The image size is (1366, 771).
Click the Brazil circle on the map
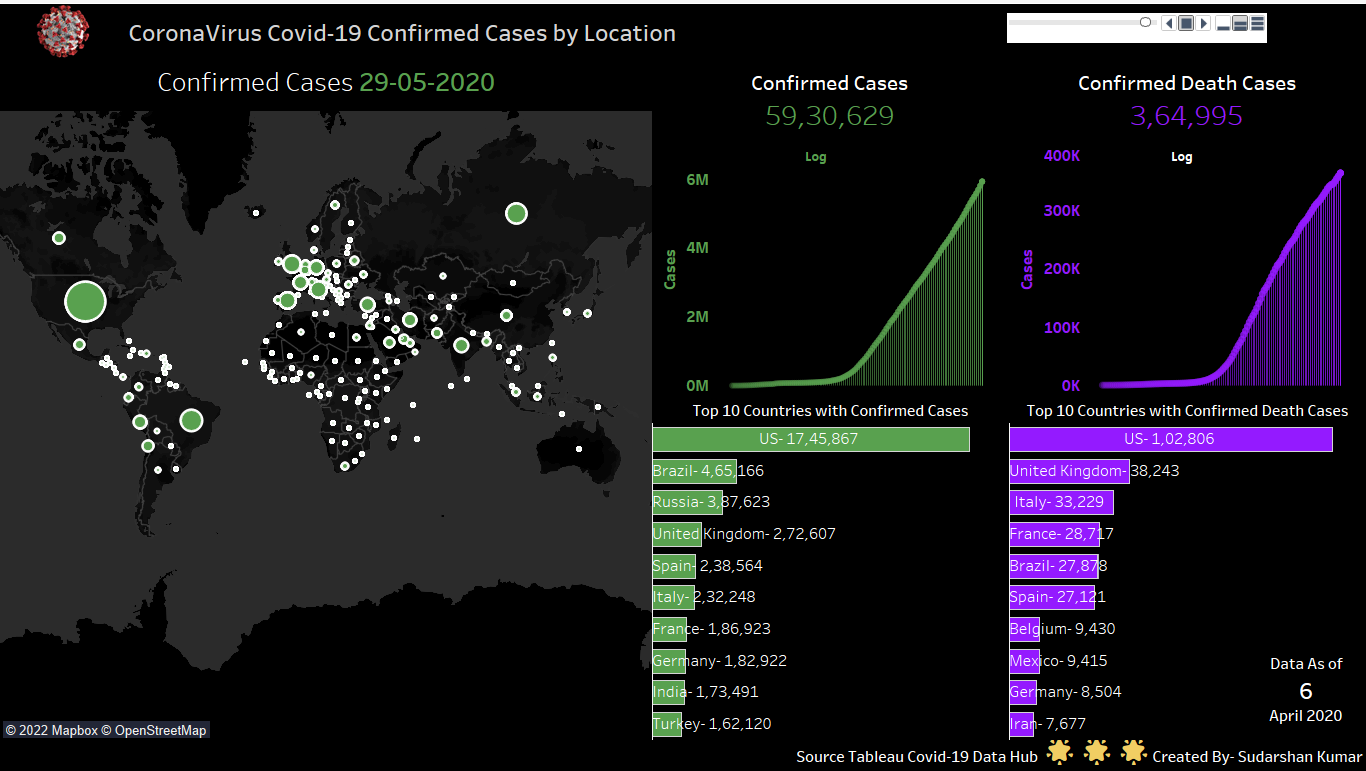[191, 420]
